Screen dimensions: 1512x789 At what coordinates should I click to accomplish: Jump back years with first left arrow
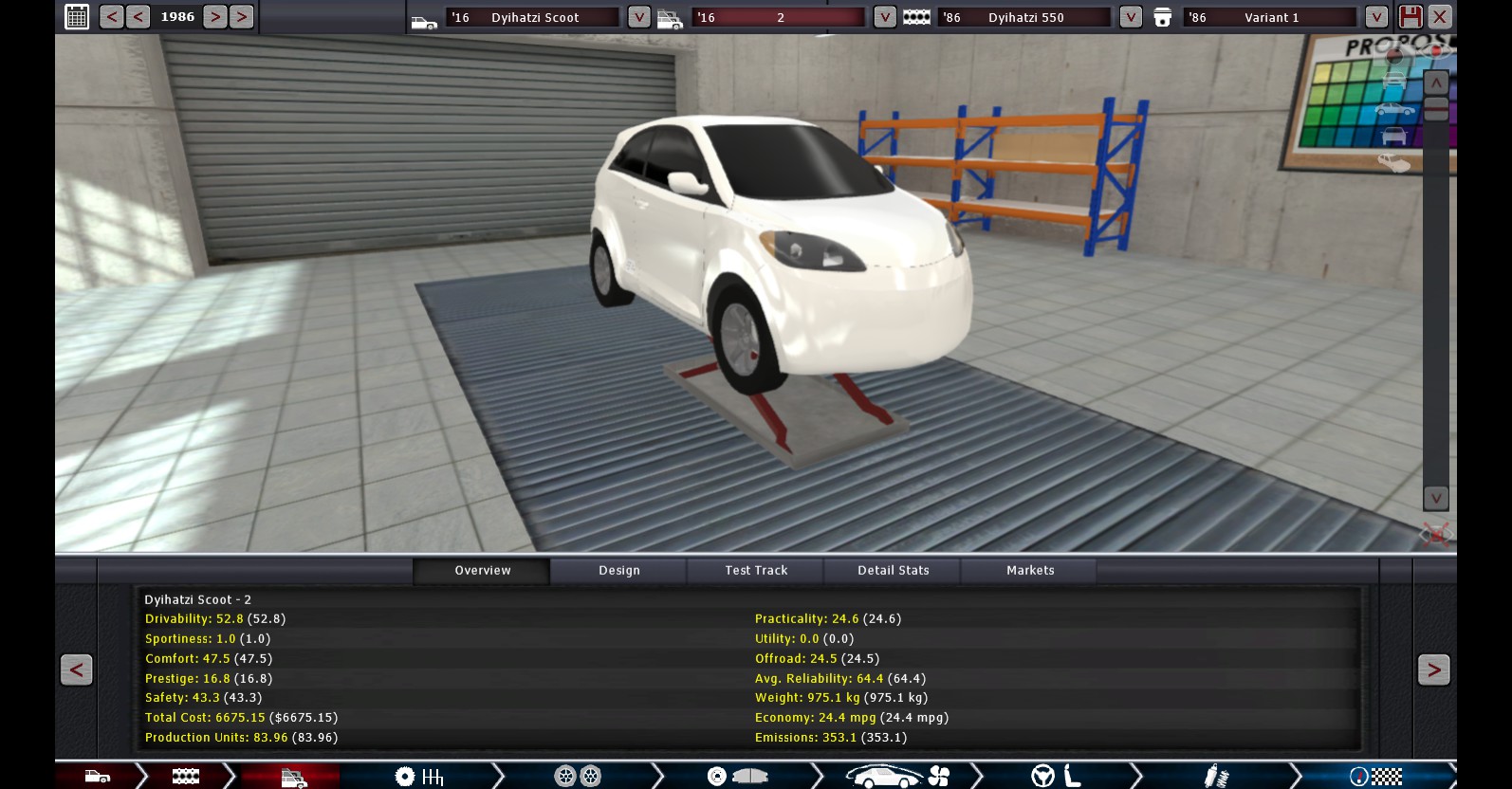(112, 16)
